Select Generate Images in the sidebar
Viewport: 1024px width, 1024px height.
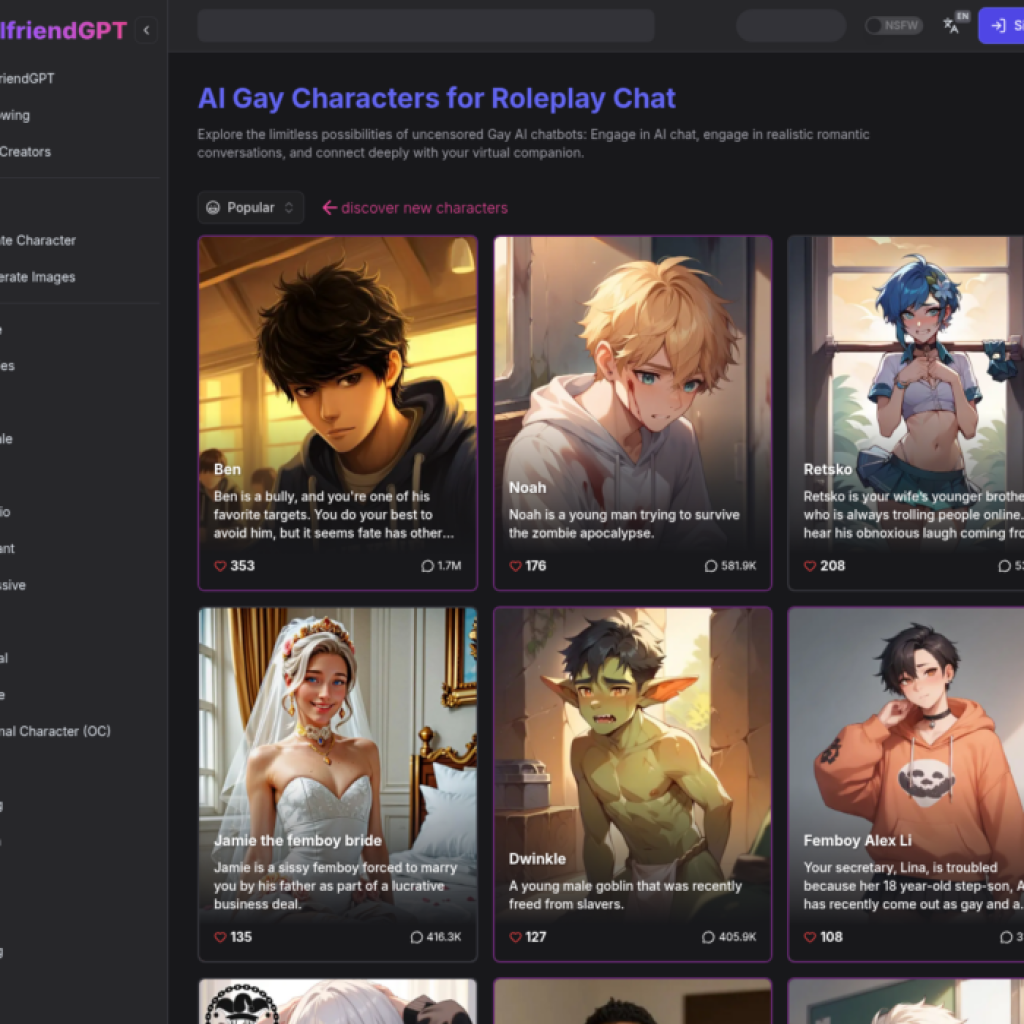click(x=40, y=277)
